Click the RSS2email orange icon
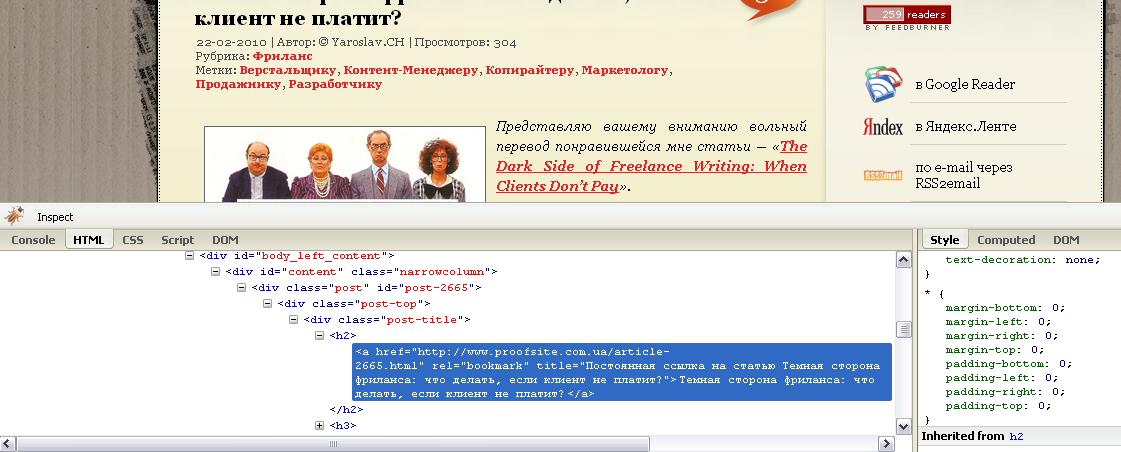 pyautogui.click(x=884, y=175)
